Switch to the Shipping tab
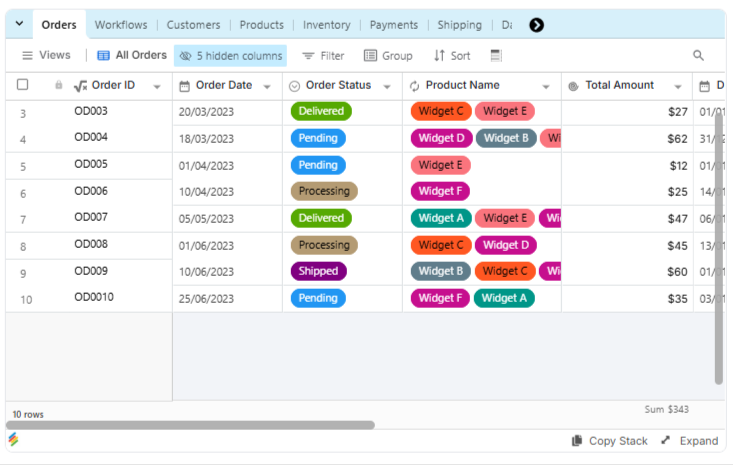This screenshot has width=733, height=465. 460,25
